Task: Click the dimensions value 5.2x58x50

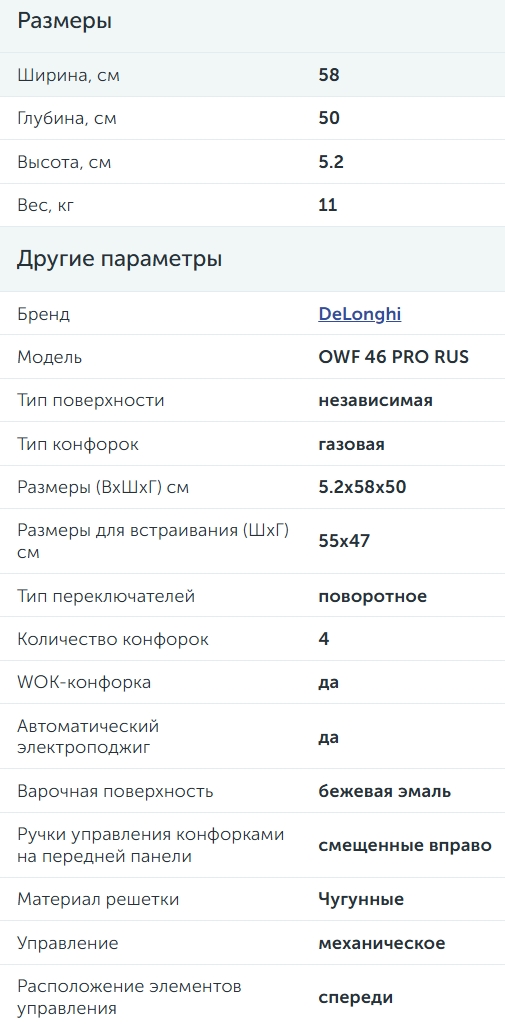Action: tap(362, 487)
